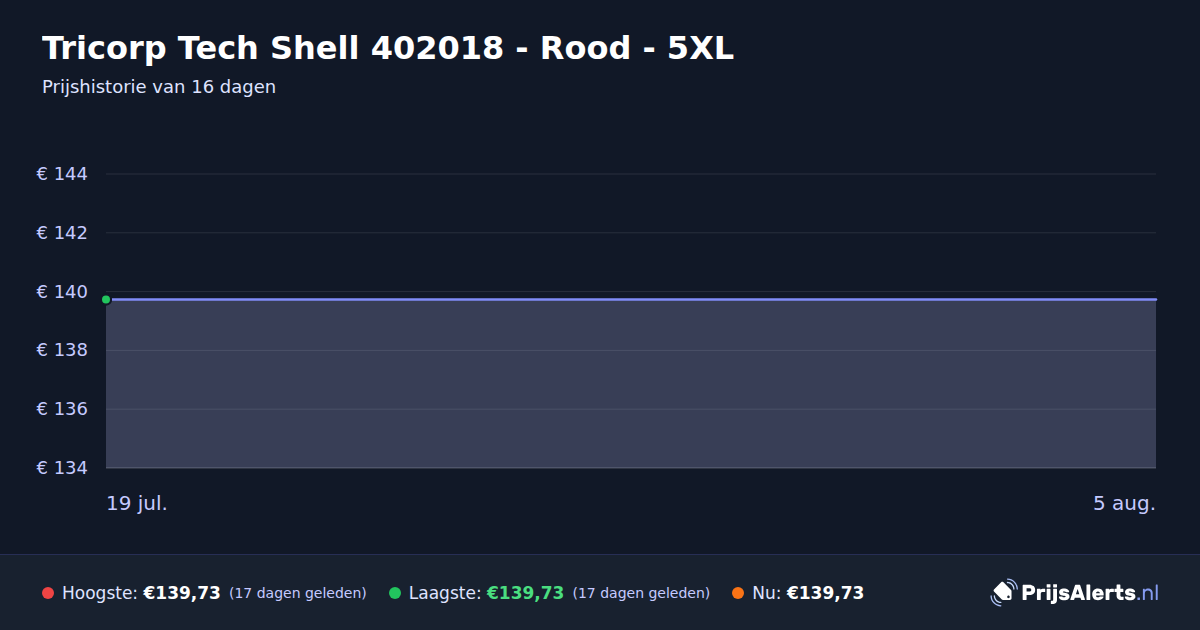Select the green data point at chart start

[x=106, y=299]
